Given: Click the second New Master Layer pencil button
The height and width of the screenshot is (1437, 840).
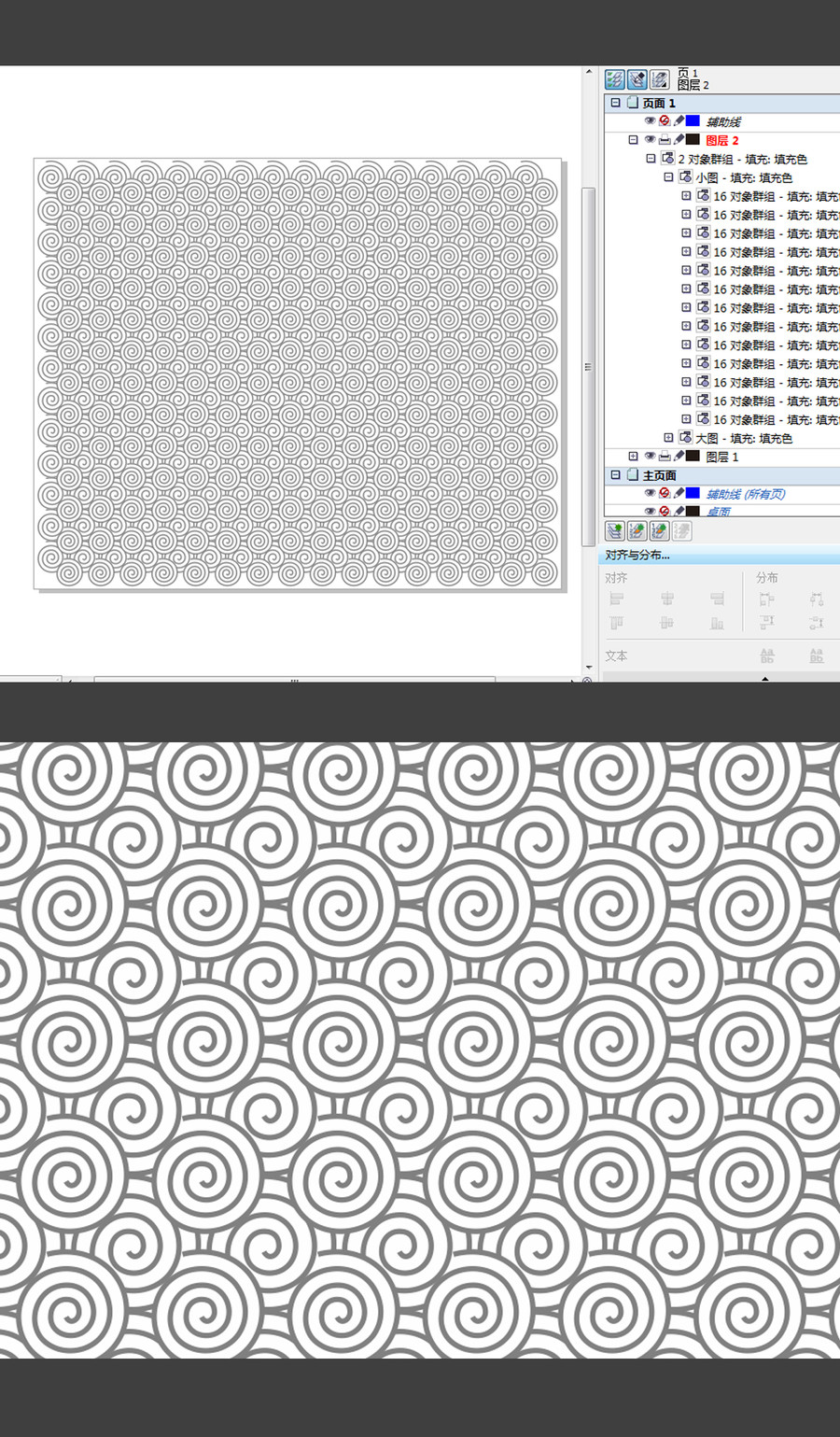Looking at the screenshot, I should point(660,531).
